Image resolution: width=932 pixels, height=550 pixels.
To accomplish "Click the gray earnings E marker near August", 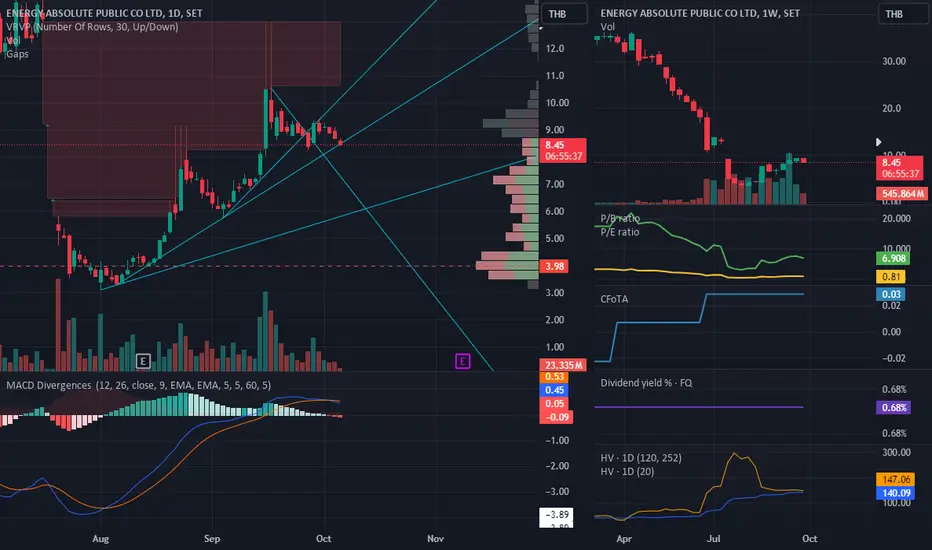I will (x=143, y=361).
